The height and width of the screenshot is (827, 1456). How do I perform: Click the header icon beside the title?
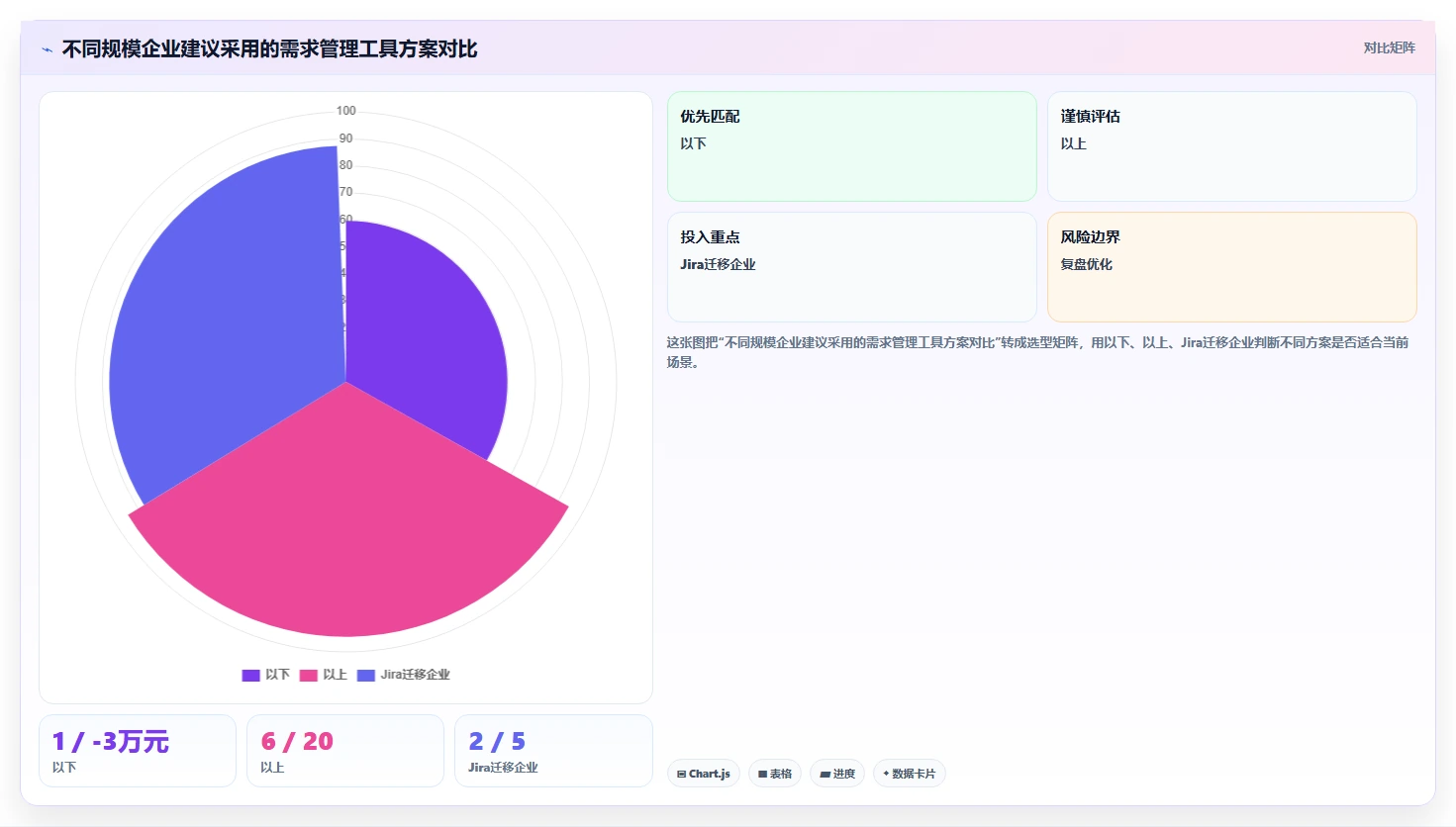coord(48,49)
